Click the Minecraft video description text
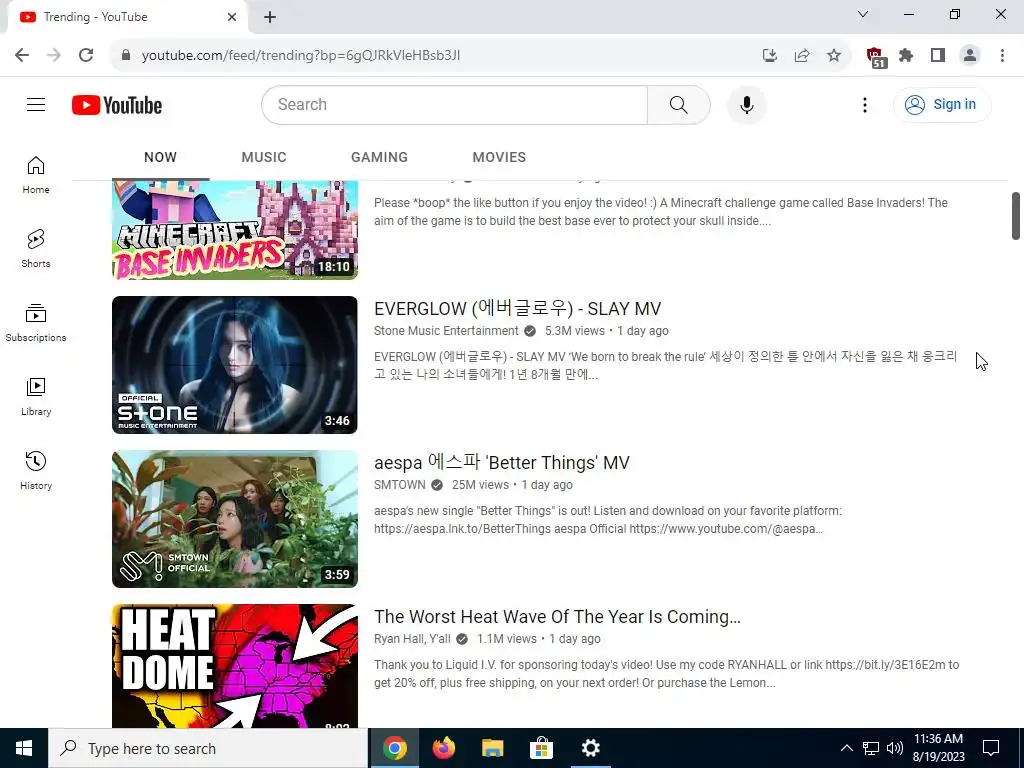Image resolution: width=1024 pixels, height=768 pixels. click(x=661, y=212)
